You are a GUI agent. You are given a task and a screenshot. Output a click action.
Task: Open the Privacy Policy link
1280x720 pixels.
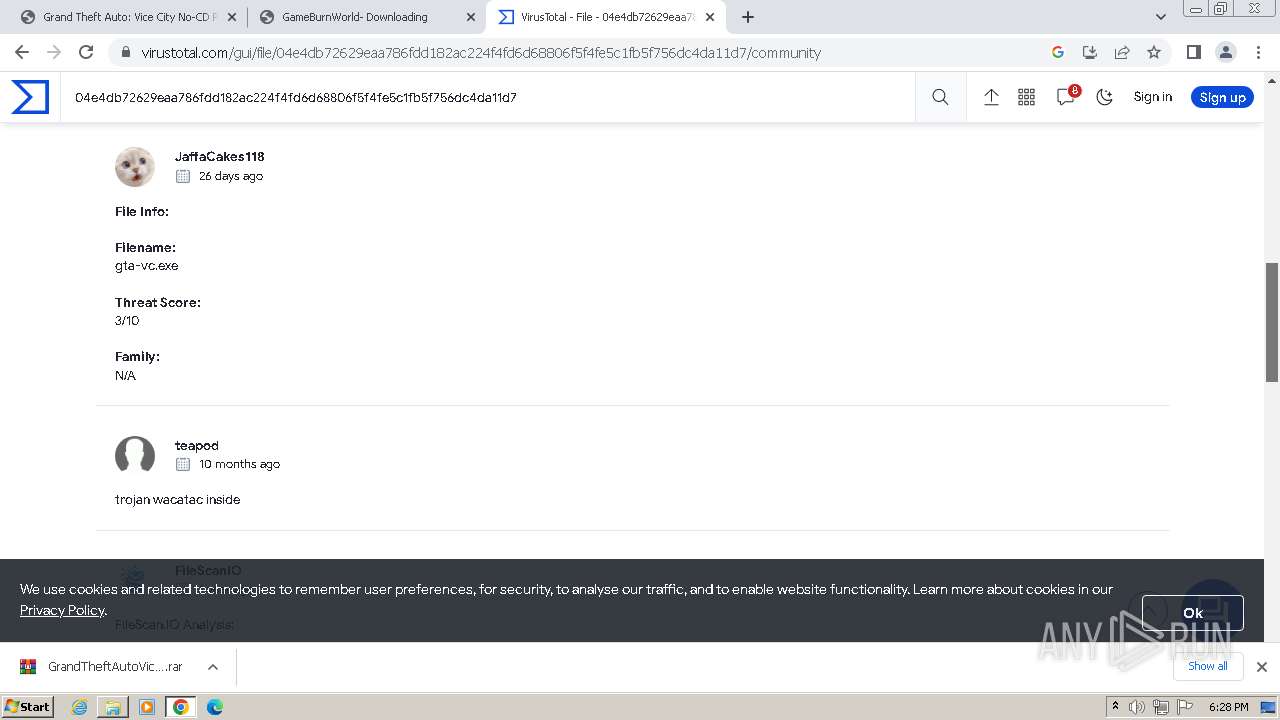(62, 610)
